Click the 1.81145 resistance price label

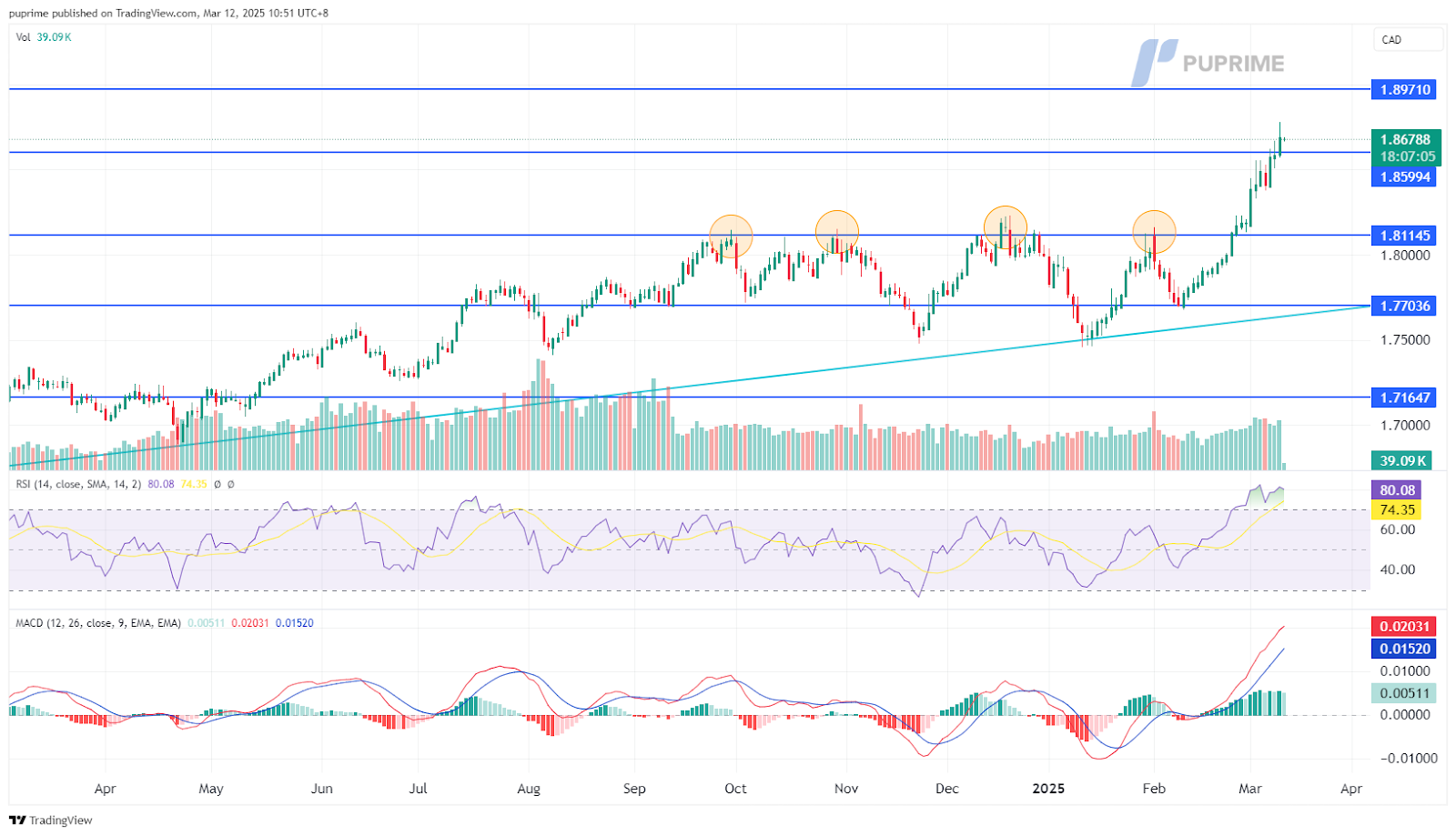point(1406,235)
